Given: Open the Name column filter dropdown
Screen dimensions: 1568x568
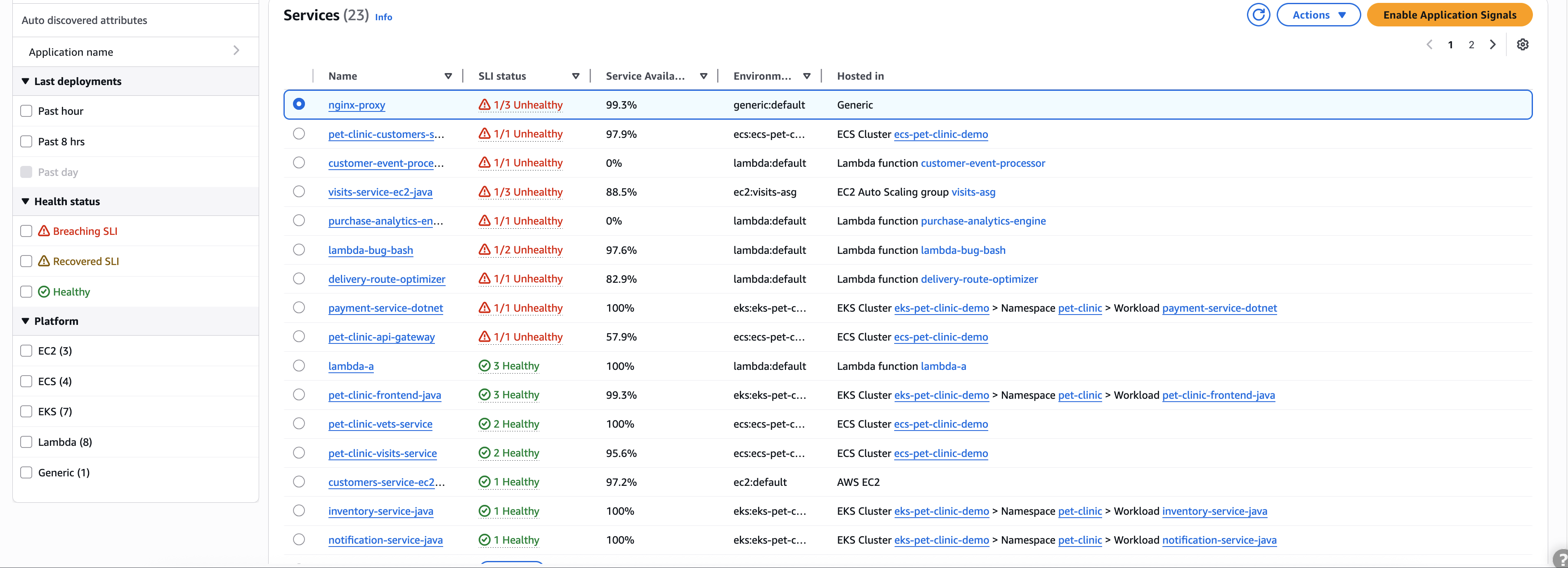Looking at the screenshot, I should click(x=449, y=76).
